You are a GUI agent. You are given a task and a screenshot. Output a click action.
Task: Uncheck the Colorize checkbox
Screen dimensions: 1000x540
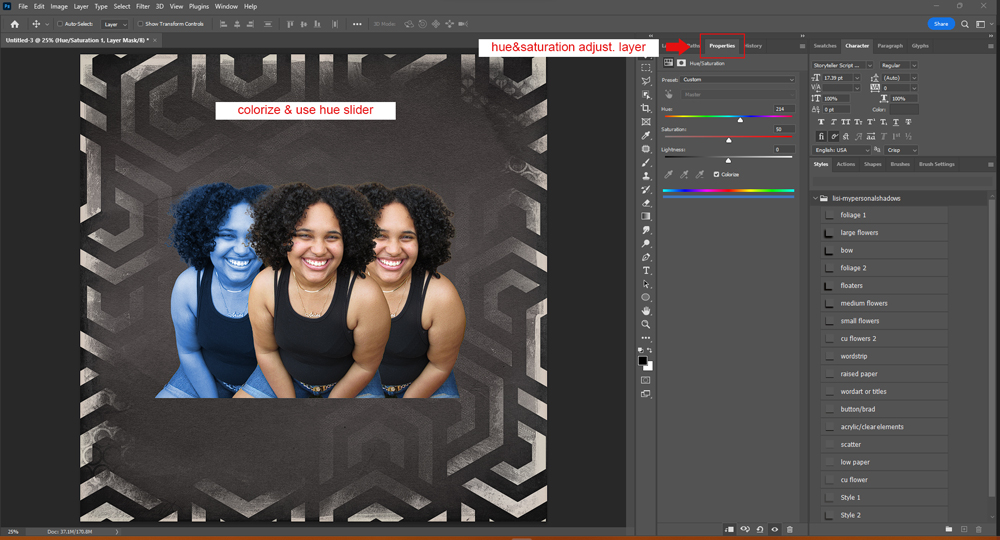coord(716,174)
